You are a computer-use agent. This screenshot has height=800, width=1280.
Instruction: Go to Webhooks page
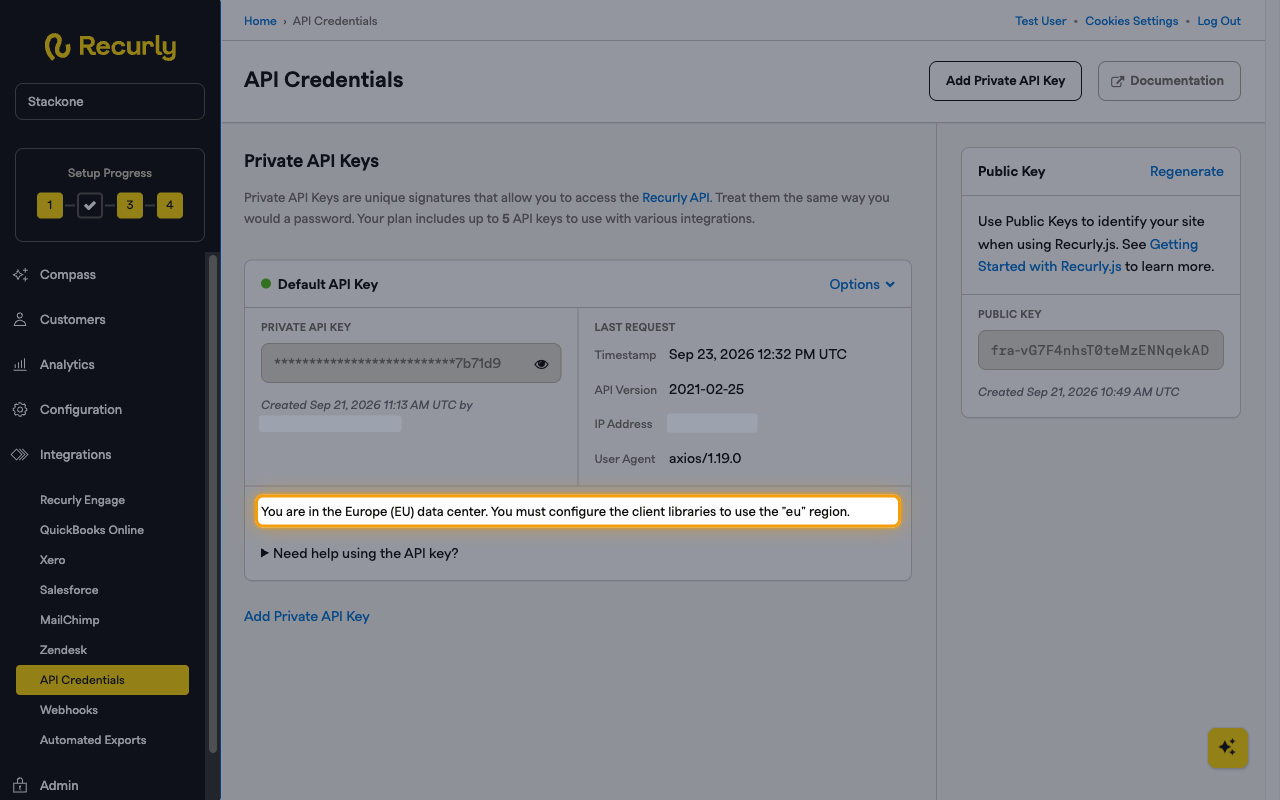click(69, 710)
